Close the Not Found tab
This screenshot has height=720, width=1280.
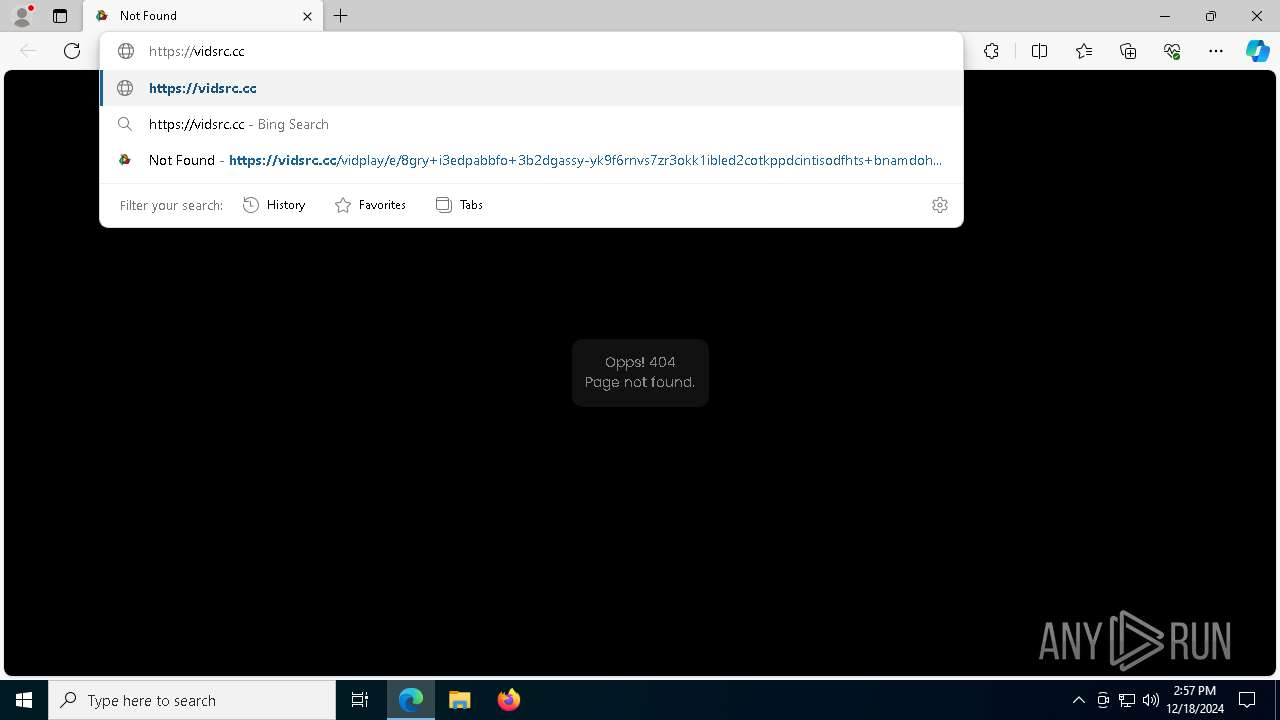tap(307, 16)
